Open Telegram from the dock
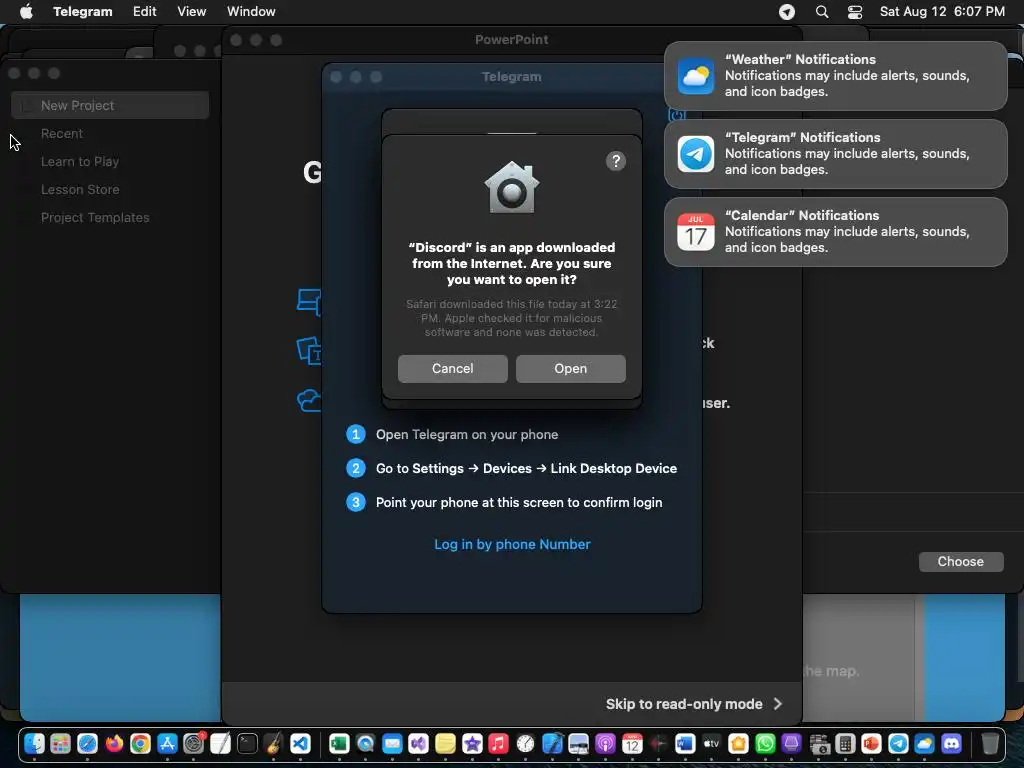Image resolution: width=1024 pixels, height=768 pixels. point(898,743)
